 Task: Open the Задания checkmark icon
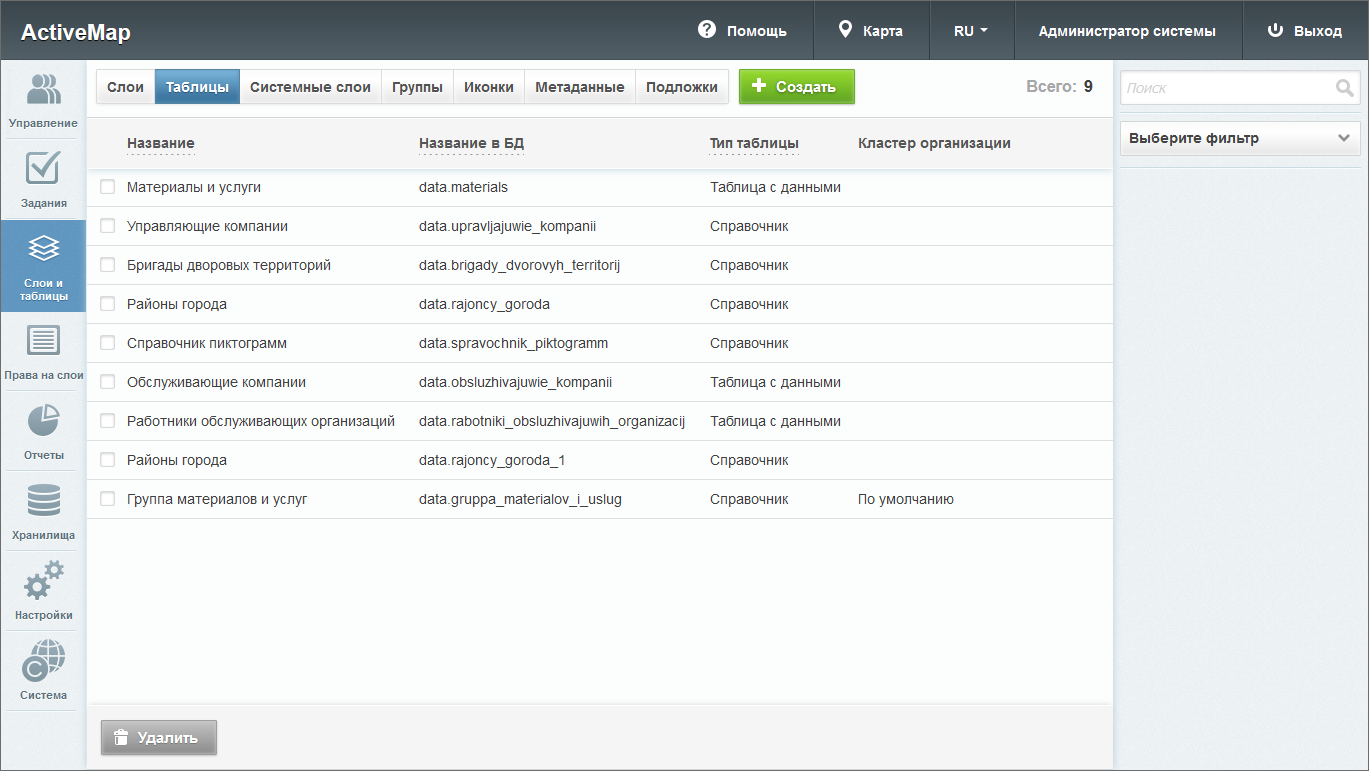point(43,169)
